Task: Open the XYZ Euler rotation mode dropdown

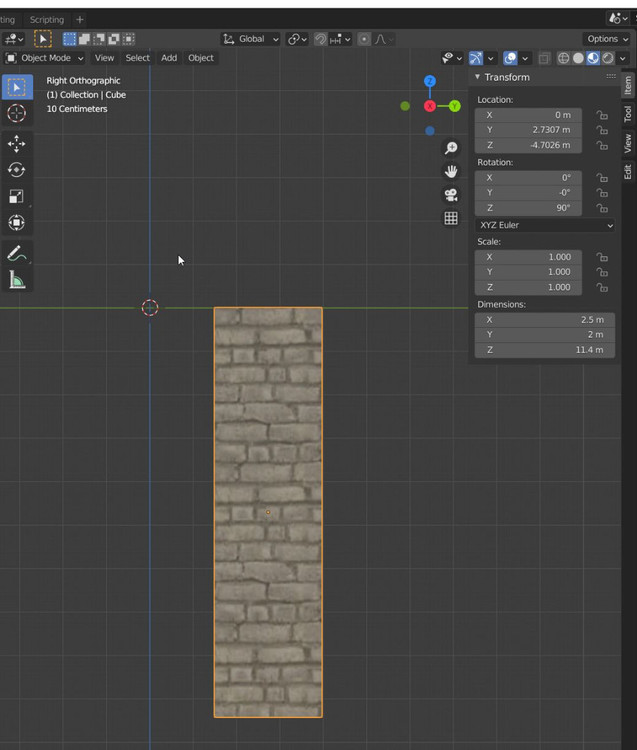Action: 545,225
